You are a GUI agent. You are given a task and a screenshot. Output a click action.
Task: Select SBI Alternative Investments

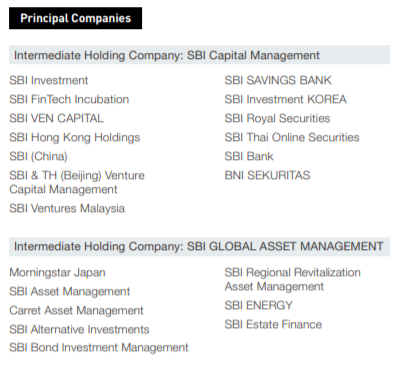tap(79, 330)
